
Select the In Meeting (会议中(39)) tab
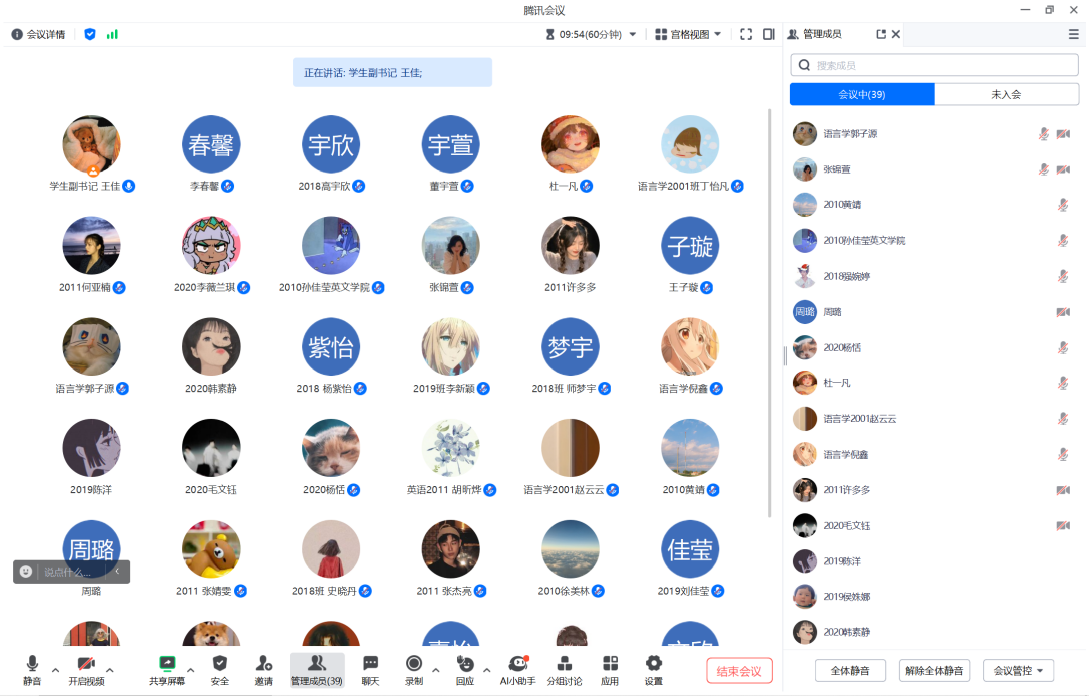click(862, 94)
